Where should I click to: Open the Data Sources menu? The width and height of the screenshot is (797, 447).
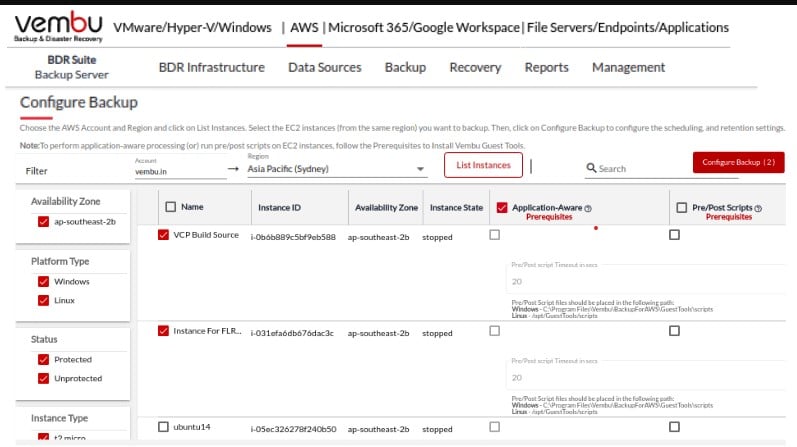(325, 68)
